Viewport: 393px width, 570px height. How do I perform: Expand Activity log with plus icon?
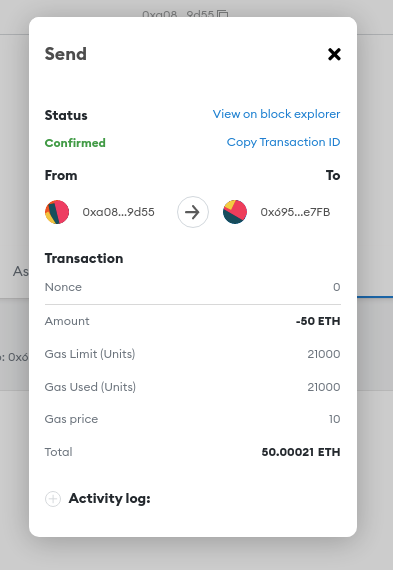[x=53, y=499]
